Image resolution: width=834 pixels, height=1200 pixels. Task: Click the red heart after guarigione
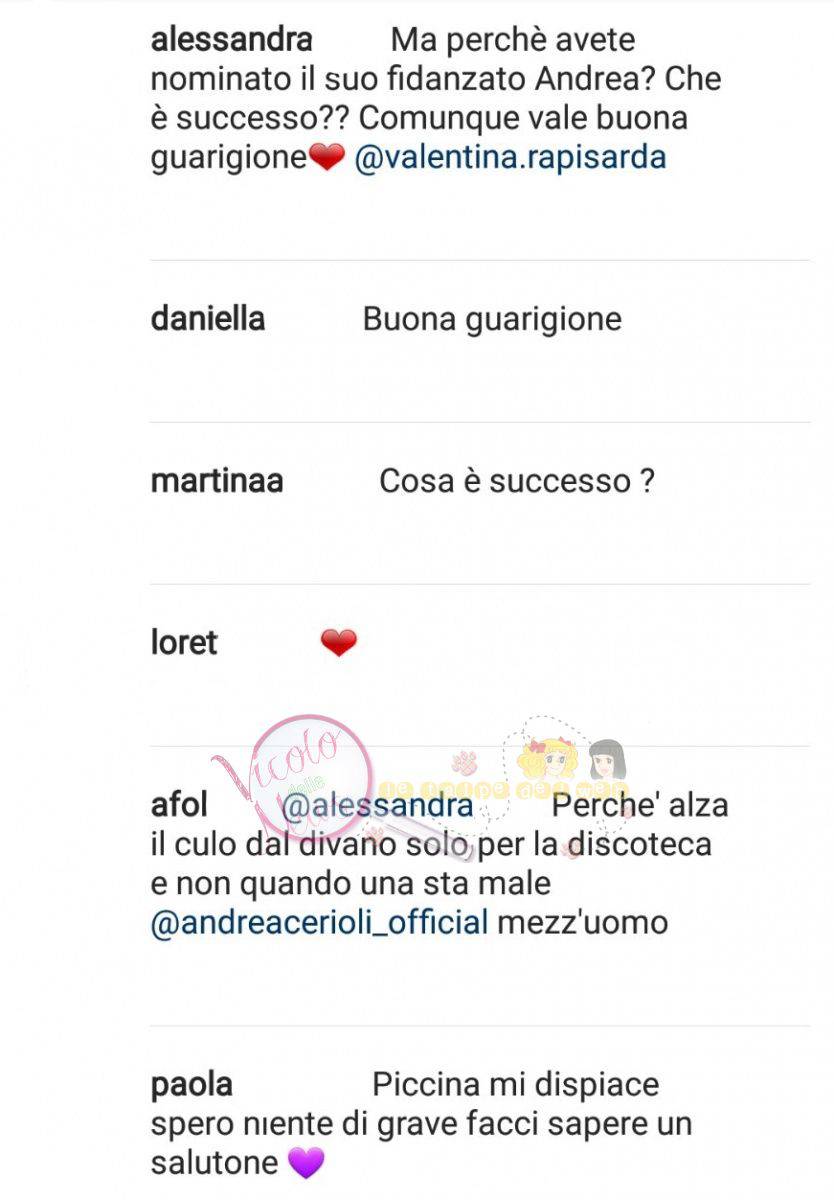click(327, 159)
